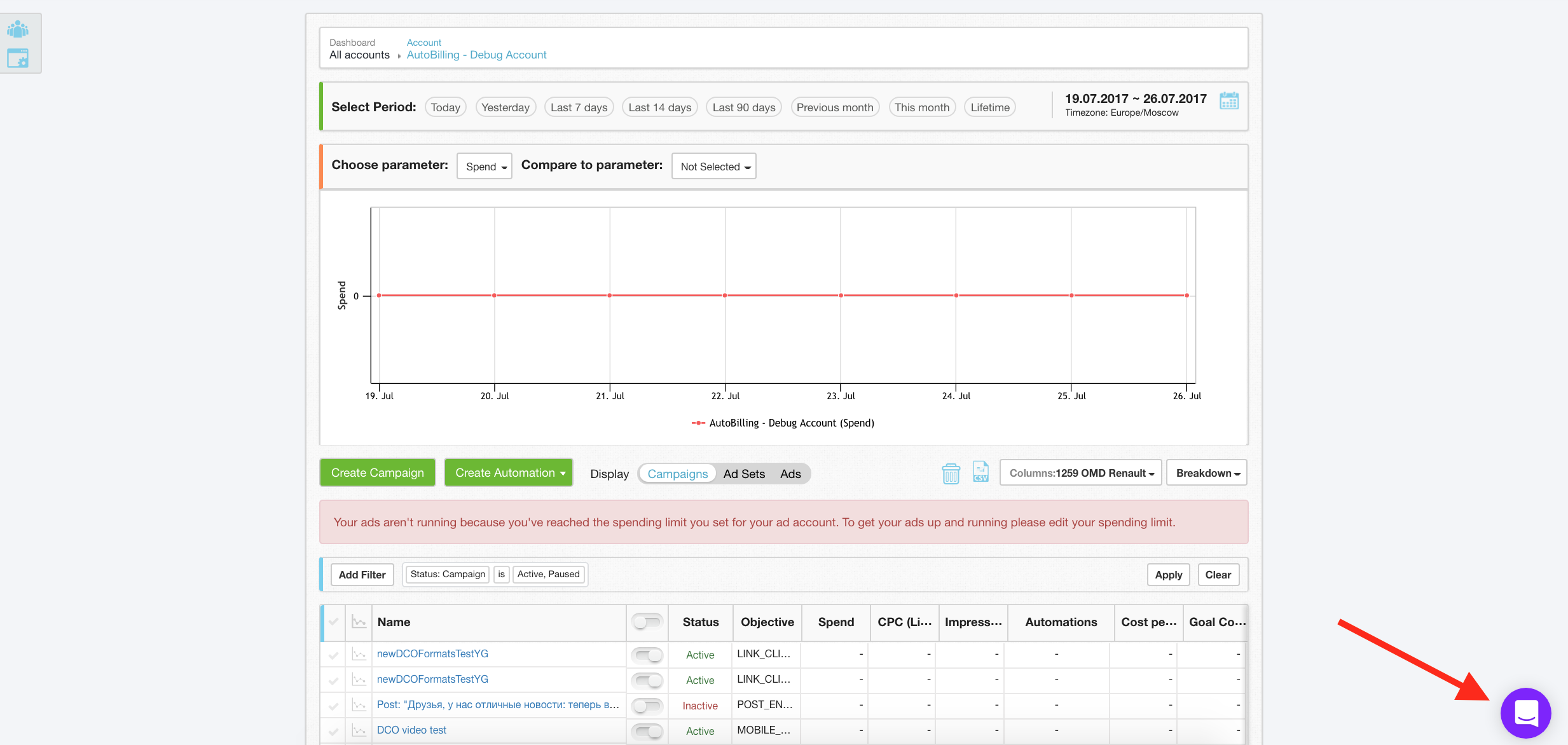The image size is (1568, 745).
Task: Switch display to Ads tab
Action: pos(790,474)
